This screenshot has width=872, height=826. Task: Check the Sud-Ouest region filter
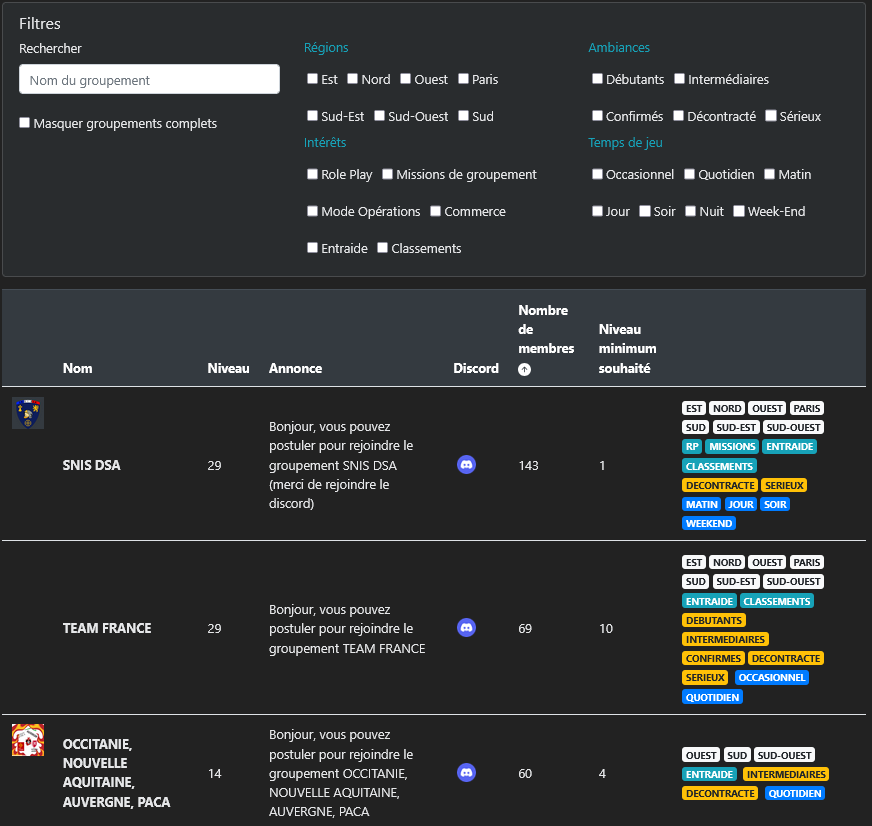380,116
